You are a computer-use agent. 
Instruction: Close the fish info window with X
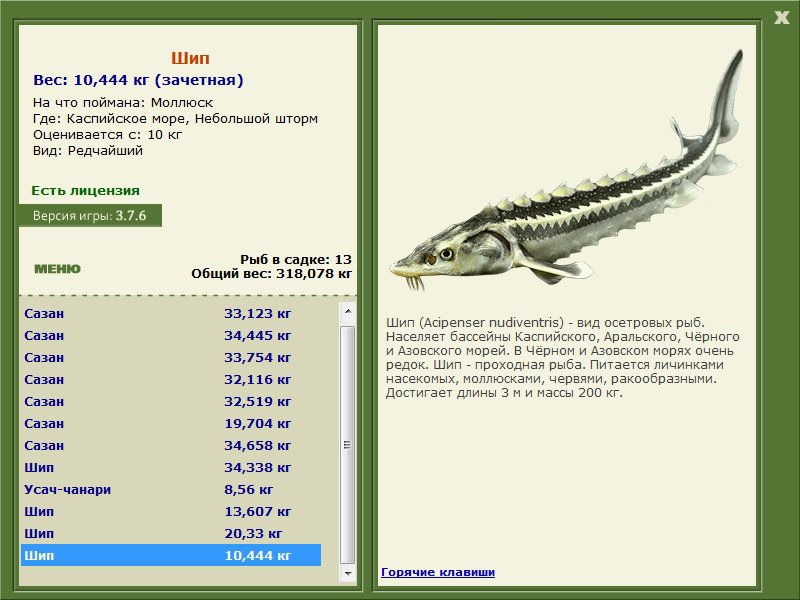pos(781,17)
